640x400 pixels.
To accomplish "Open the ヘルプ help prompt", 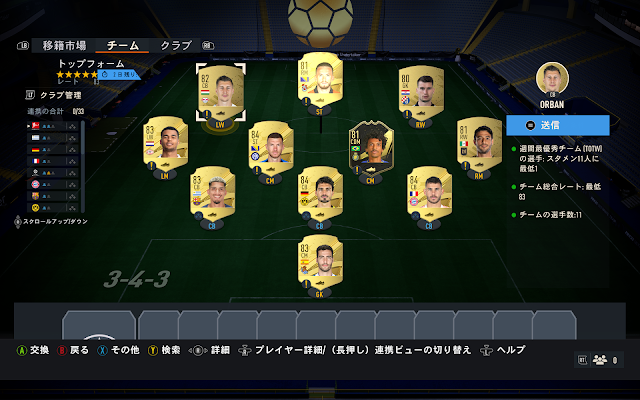I will (502, 350).
